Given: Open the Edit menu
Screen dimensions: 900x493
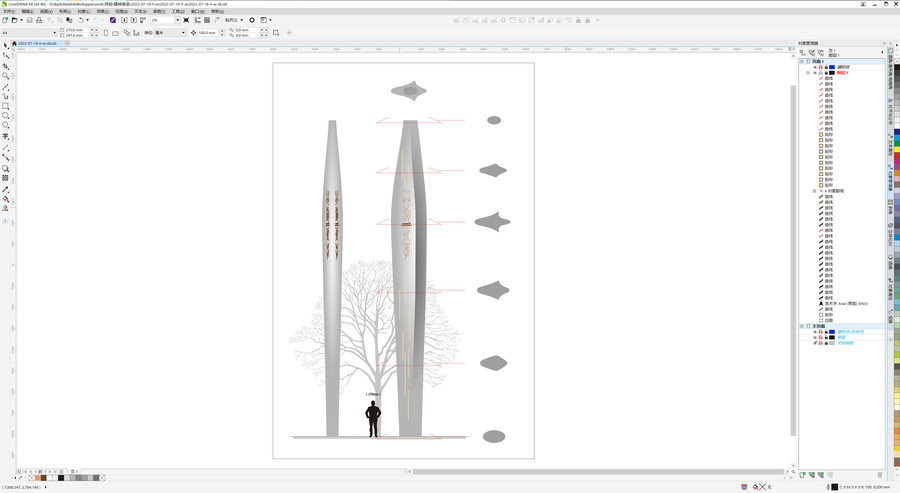Looking at the screenshot, I should coord(28,11).
